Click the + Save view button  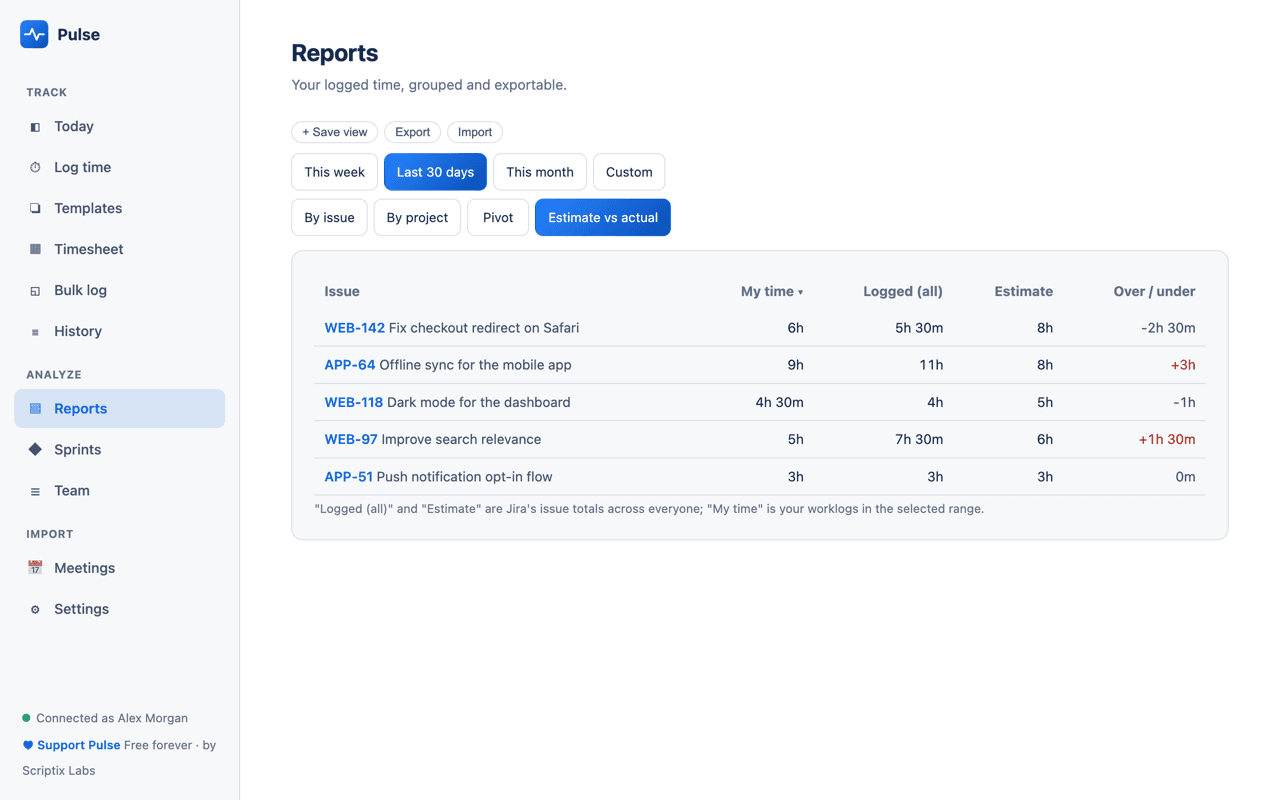[334, 132]
